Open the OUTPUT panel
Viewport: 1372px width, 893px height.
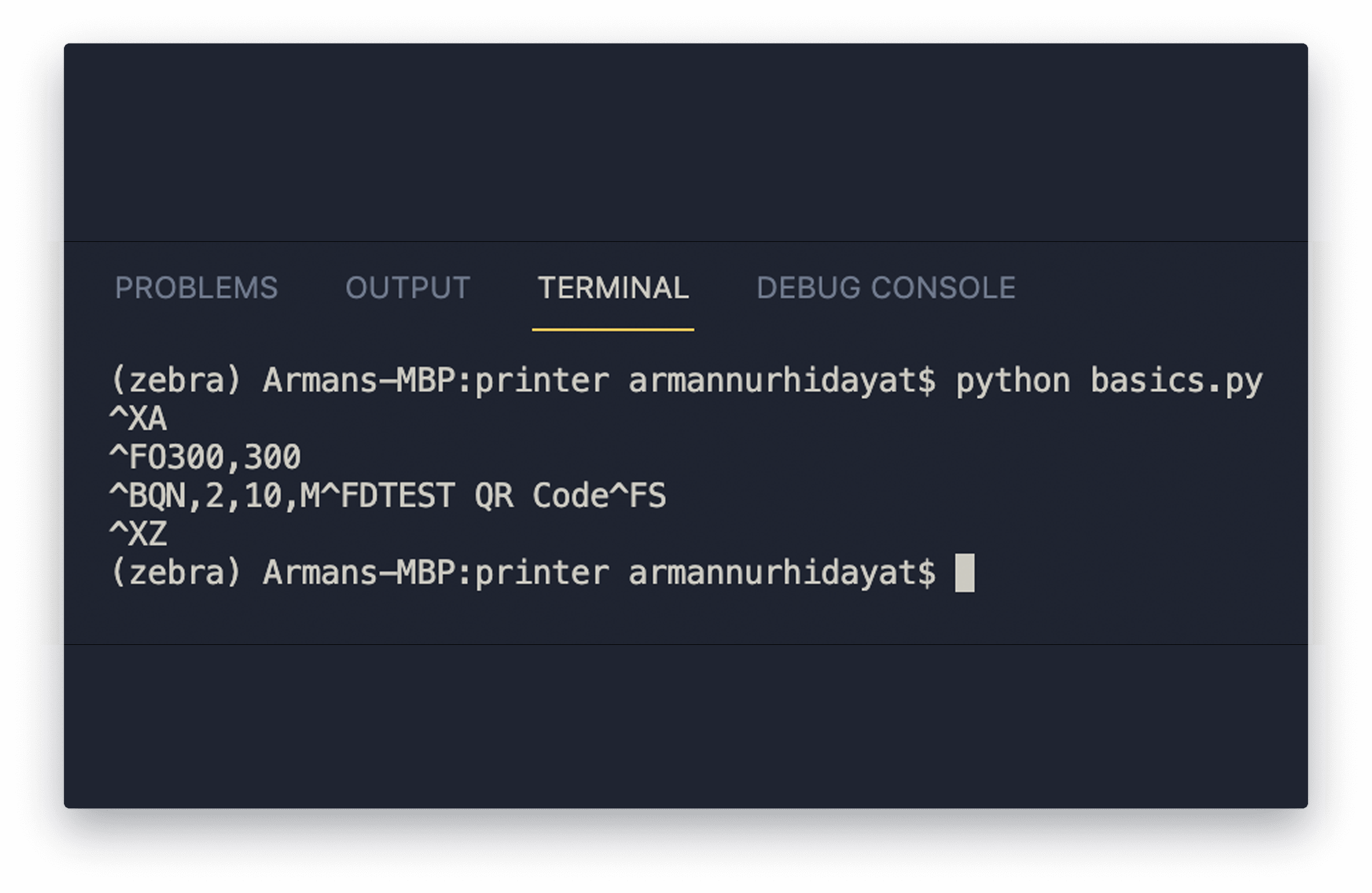point(408,287)
